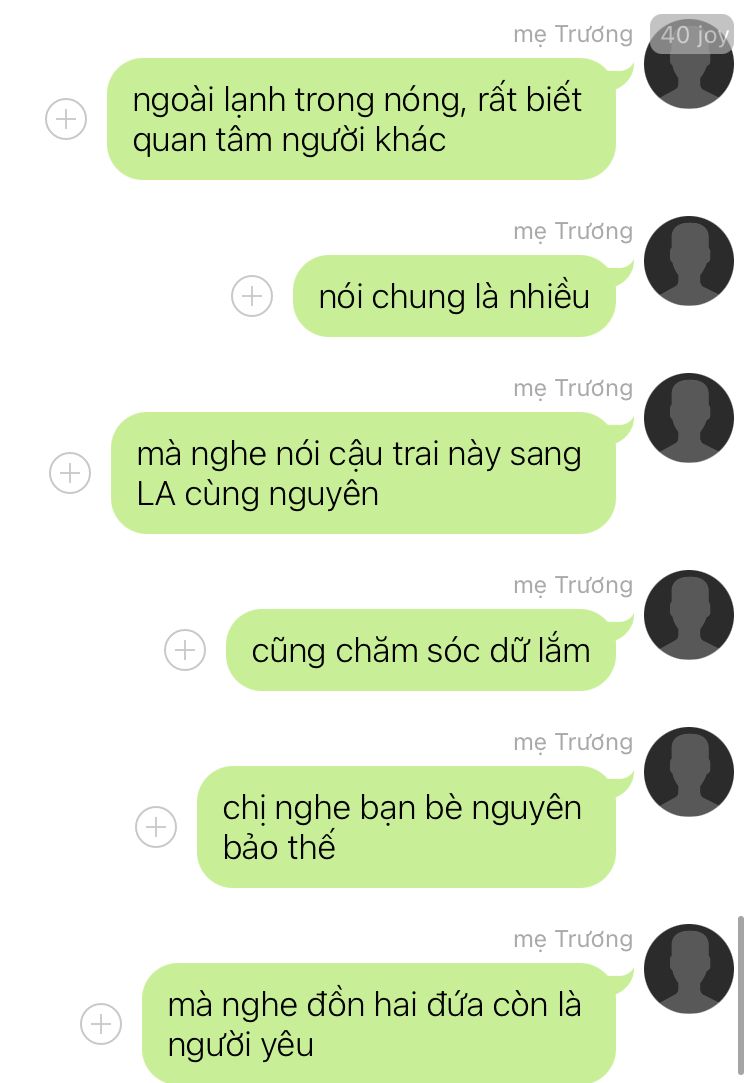Tap plus icon beside "LA cùng nguyên" message
The image size is (750, 1083).
(x=70, y=472)
